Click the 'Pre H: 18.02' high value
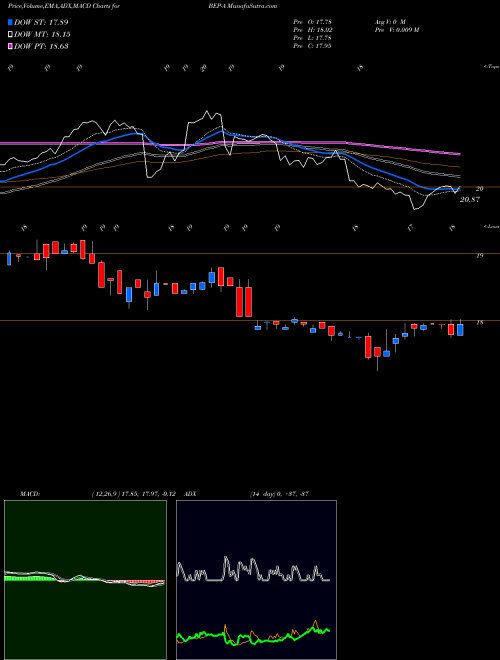This screenshot has height=660, width=500. [x=313, y=30]
